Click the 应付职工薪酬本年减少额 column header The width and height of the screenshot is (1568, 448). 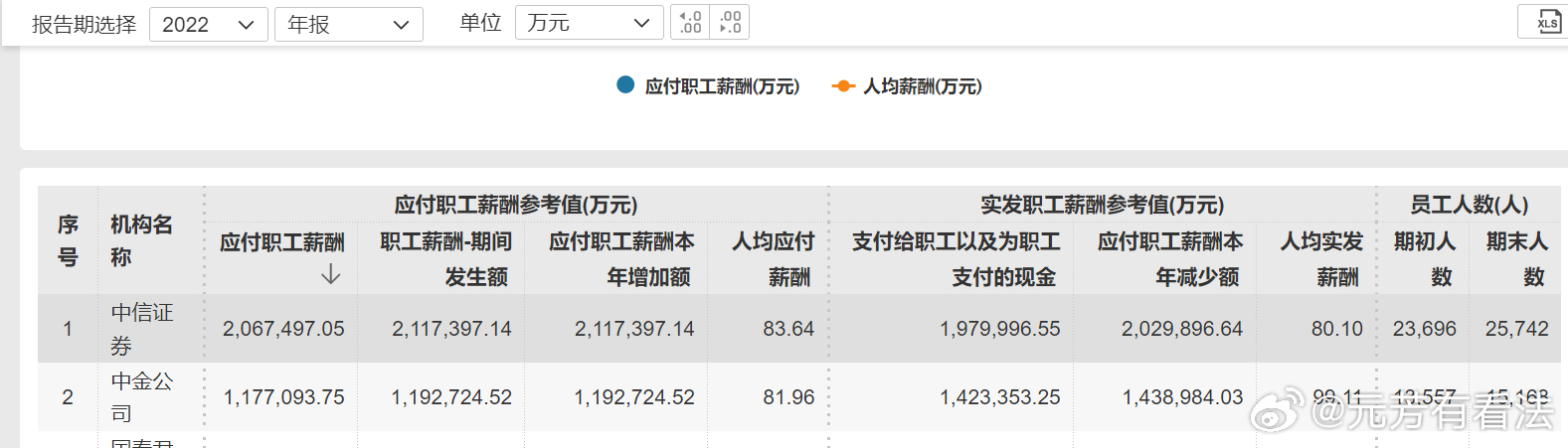(x=1170, y=258)
